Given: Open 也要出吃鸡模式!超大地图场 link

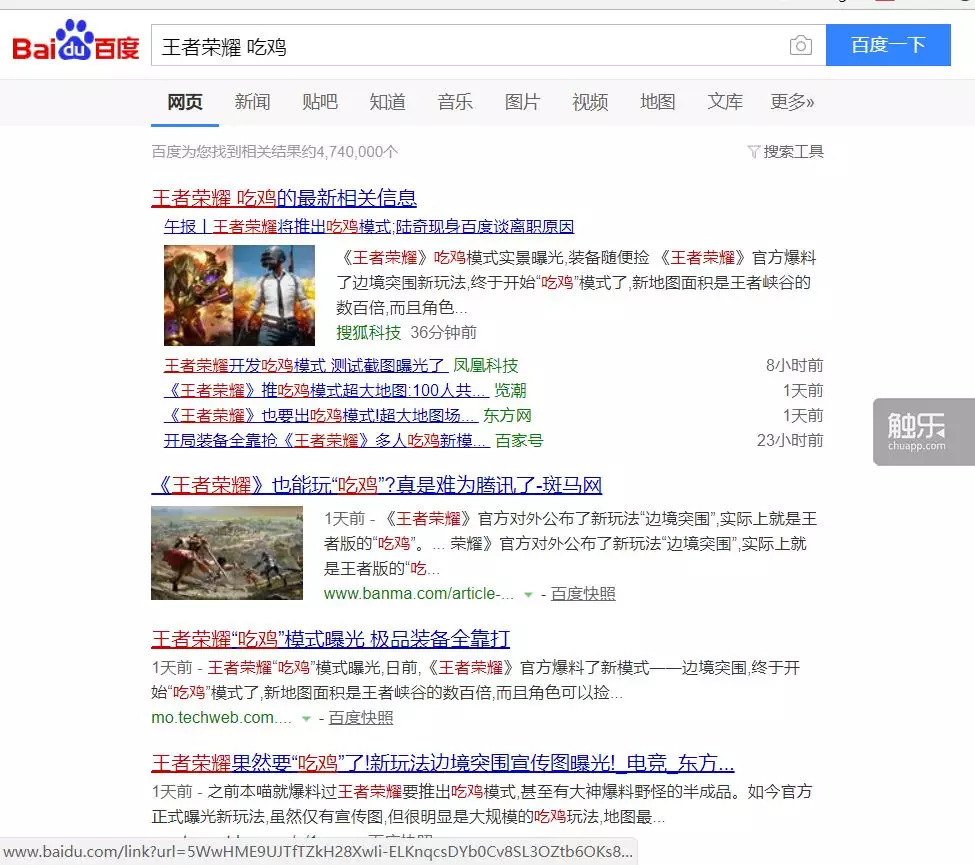Looking at the screenshot, I should (x=321, y=415).
